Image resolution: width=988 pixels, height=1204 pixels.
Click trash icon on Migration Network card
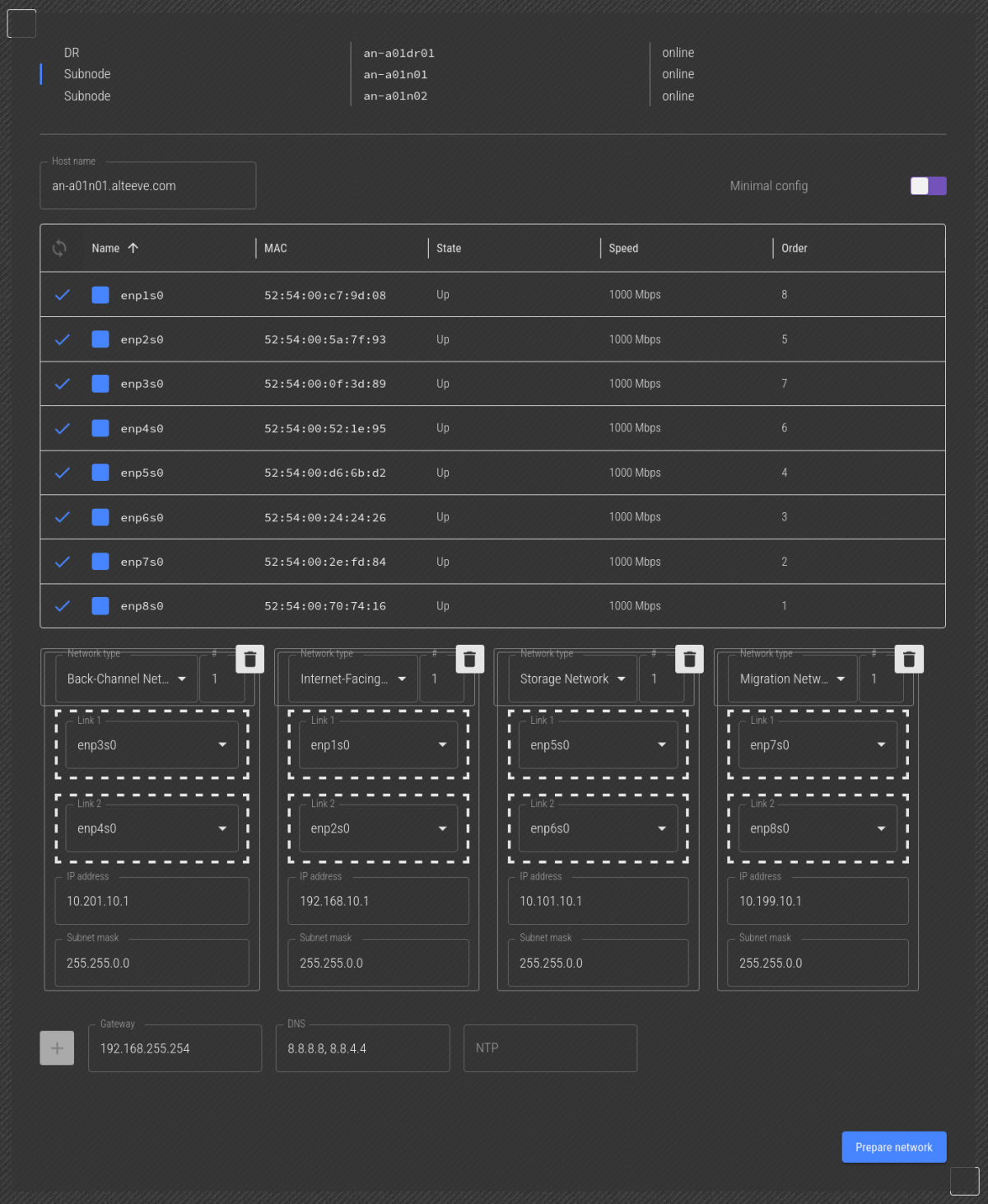(909, 659)
